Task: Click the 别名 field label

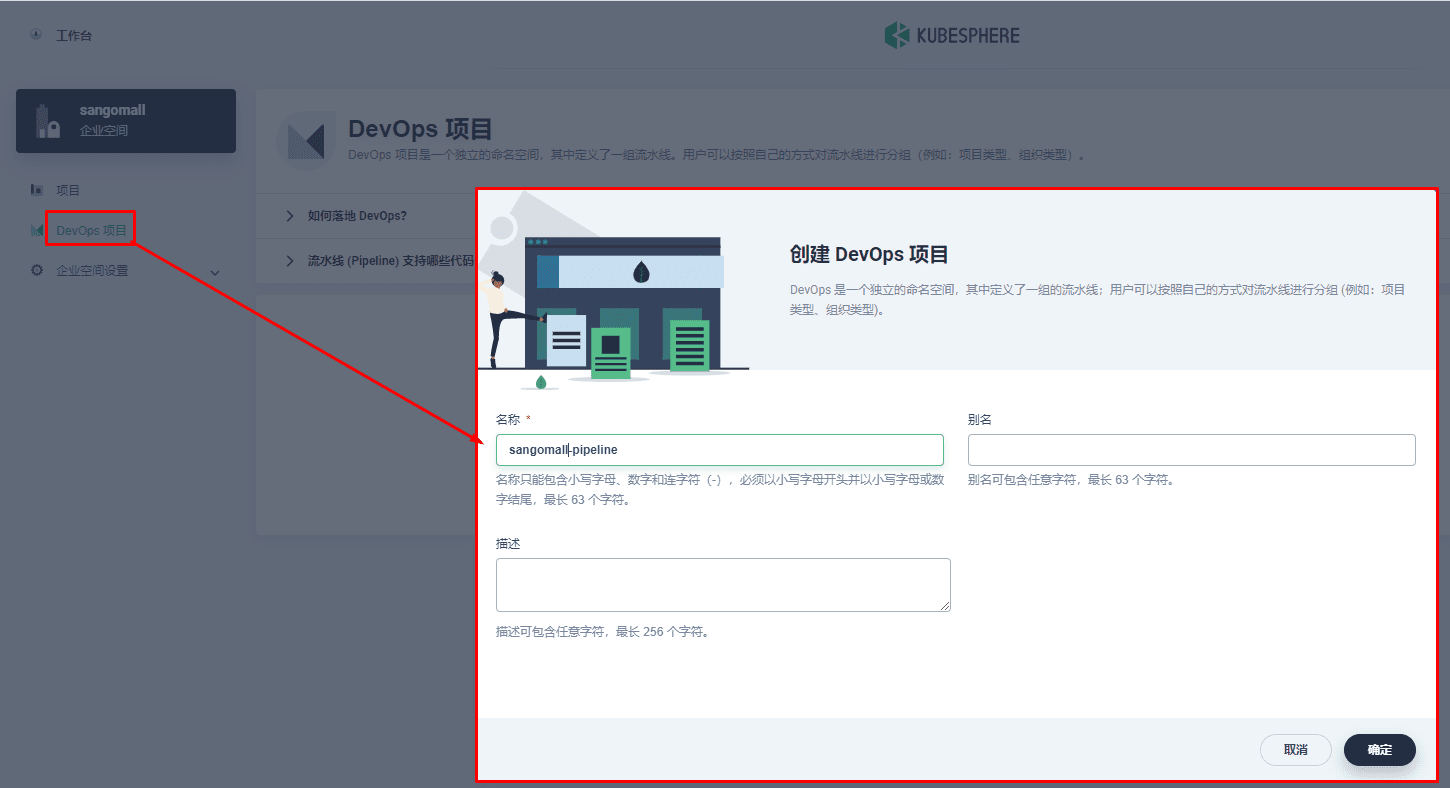Action: pos(980,420)
